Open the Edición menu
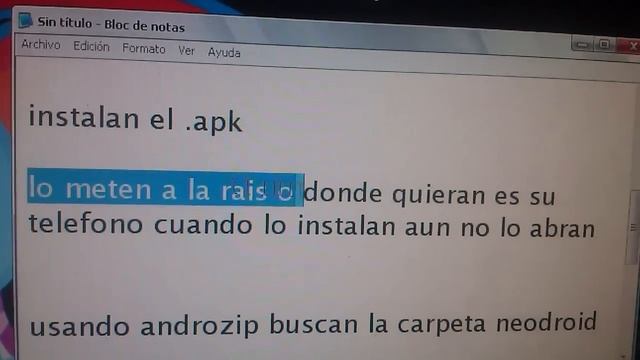 (91, 47)
